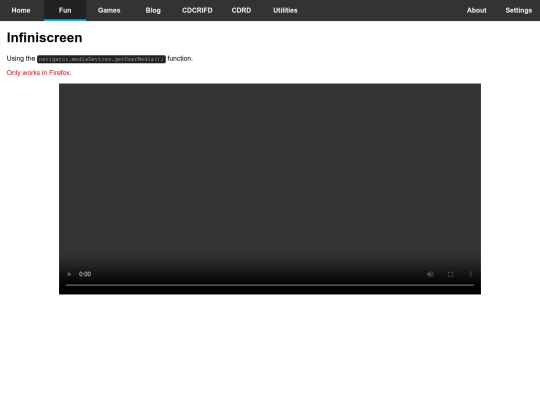Play the Infiniscreen video
This screenshot has height=405, width=540.
point(69,274)
